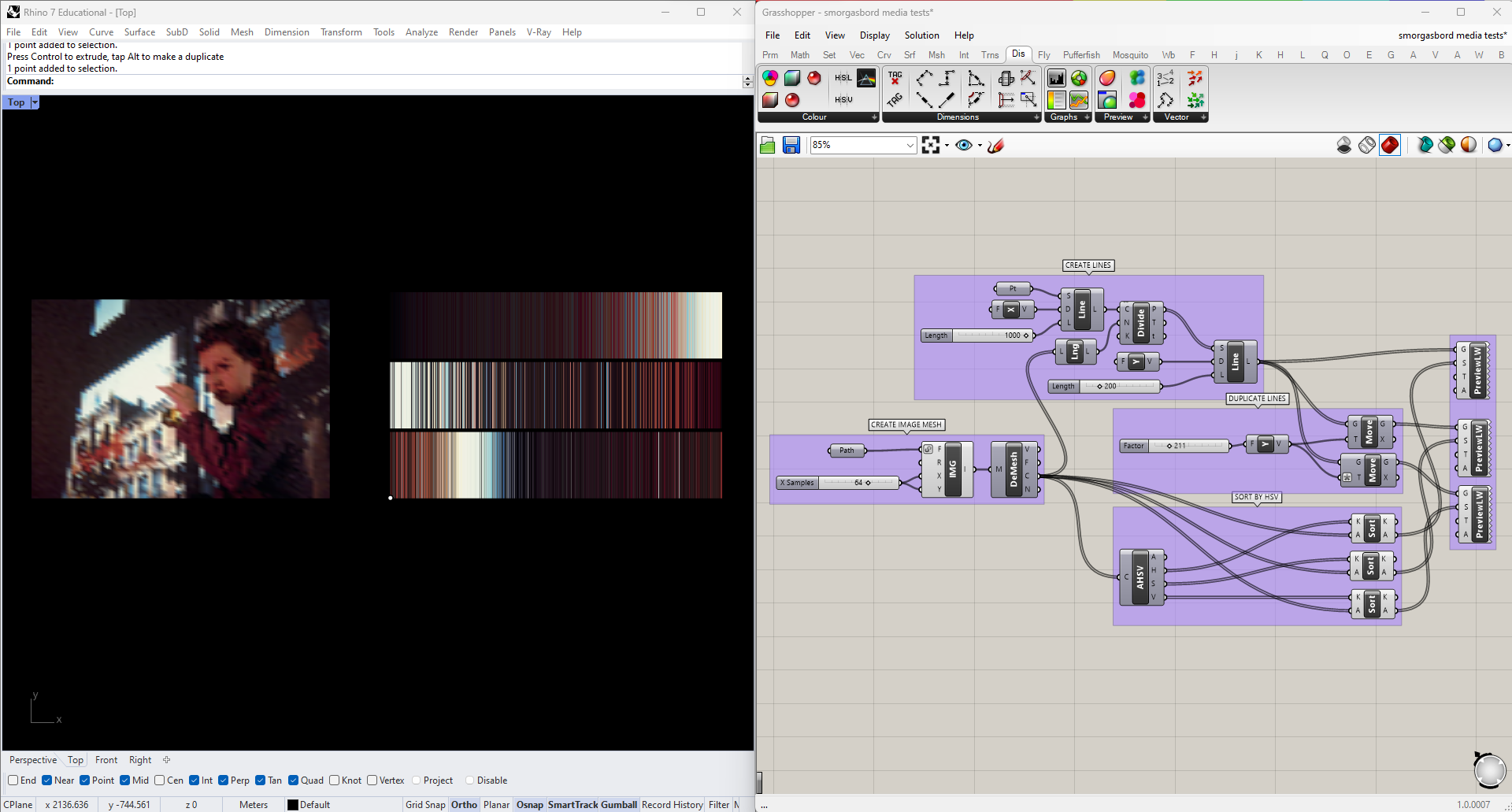The height and width of the screenshot is (812, 1512).
Task: Click the Grid Snap status bar button
Action: 425,804
